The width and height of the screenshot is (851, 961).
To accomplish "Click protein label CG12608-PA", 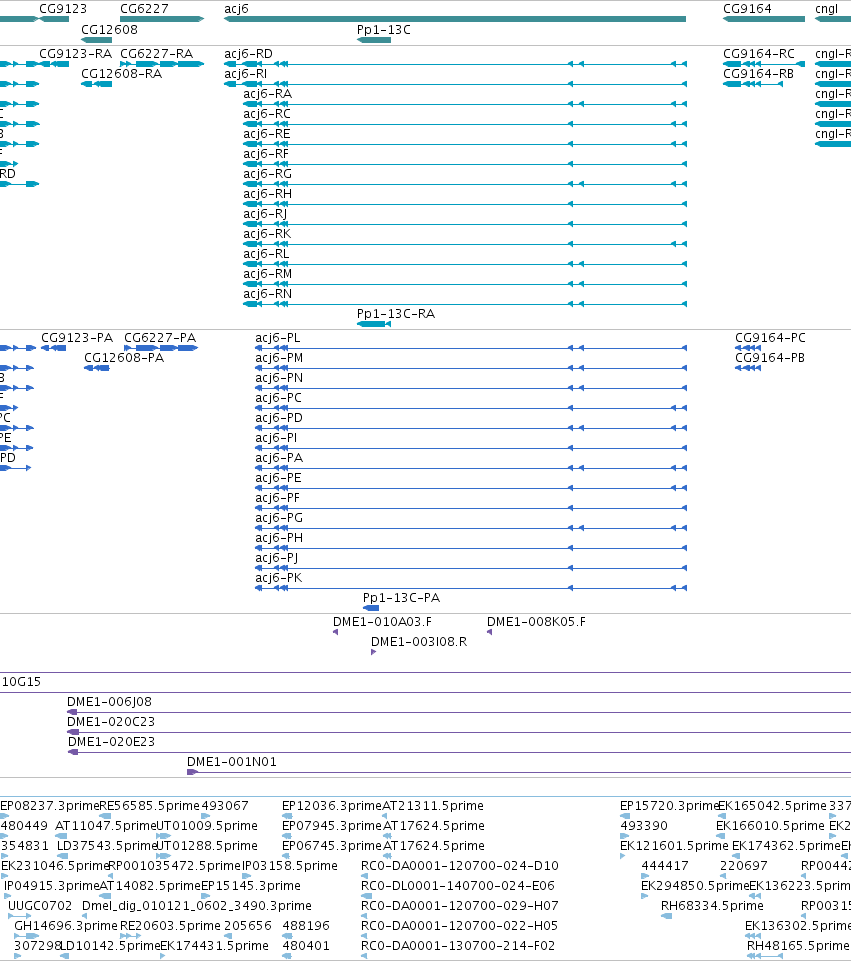I will [x=124, y=358].
